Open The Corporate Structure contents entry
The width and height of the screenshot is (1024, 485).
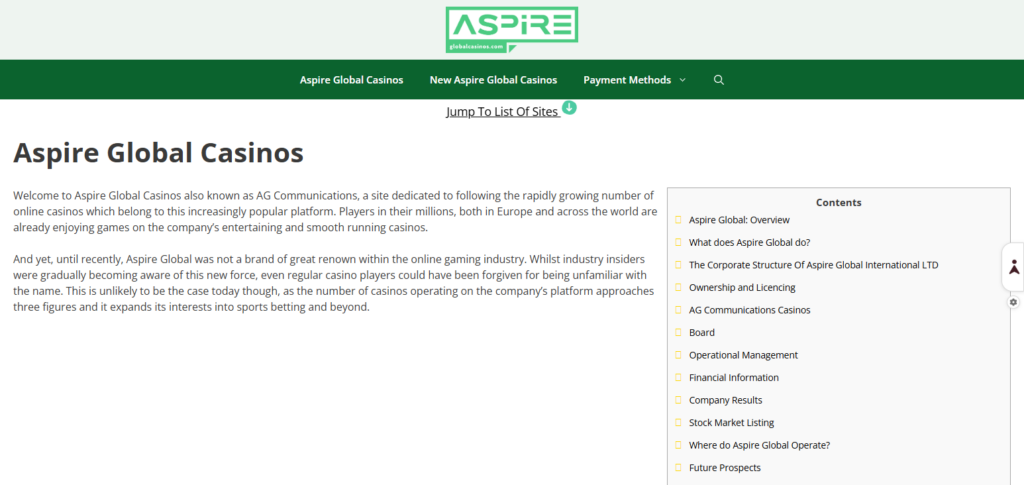(813, 265)
